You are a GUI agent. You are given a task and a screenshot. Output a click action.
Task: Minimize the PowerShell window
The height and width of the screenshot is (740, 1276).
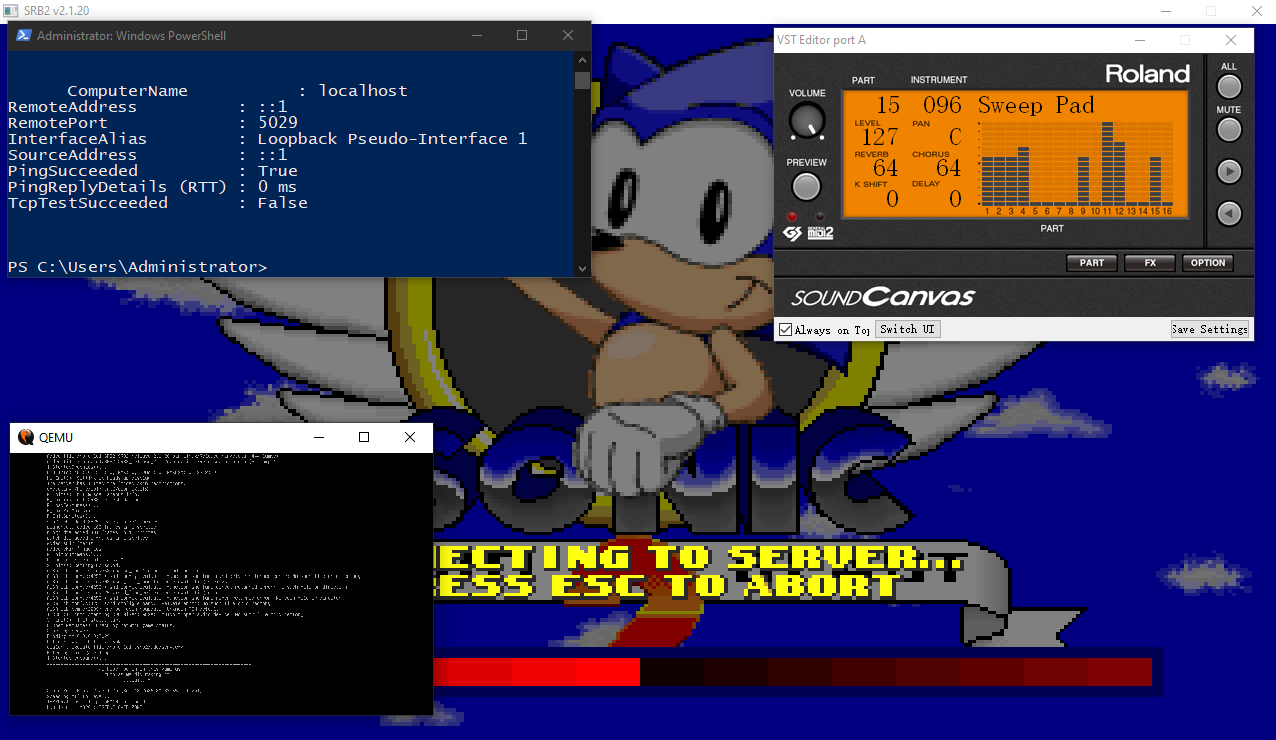pos(476,35)
